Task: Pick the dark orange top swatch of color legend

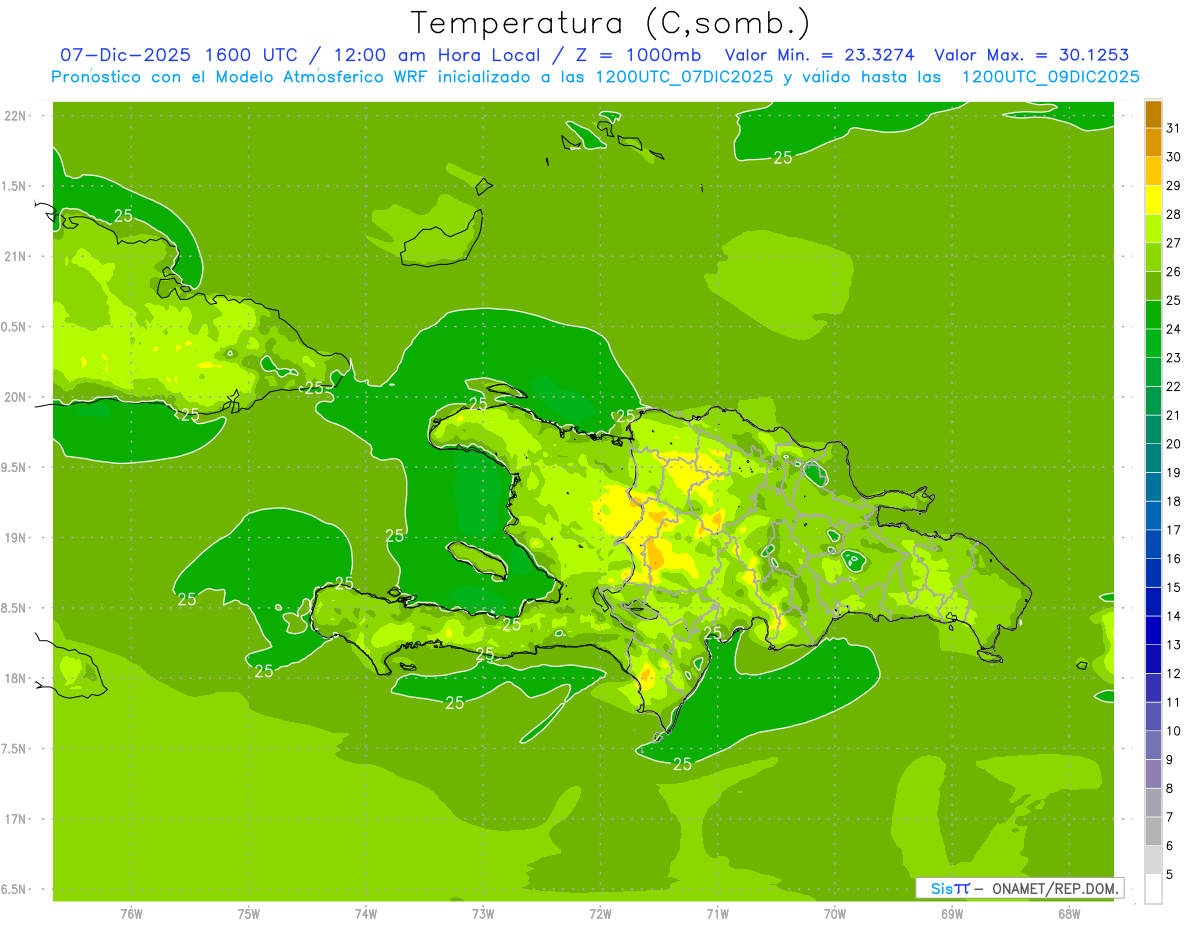Action: click(x=1153, y=114)
